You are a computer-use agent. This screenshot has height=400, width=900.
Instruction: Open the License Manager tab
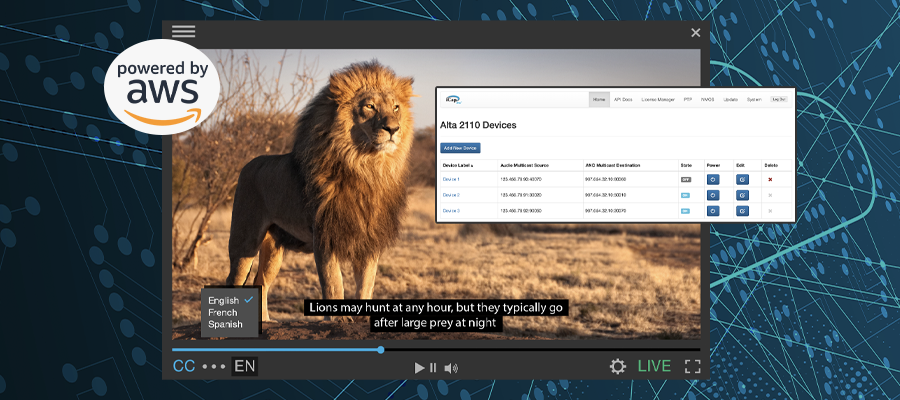coord(657,99)
